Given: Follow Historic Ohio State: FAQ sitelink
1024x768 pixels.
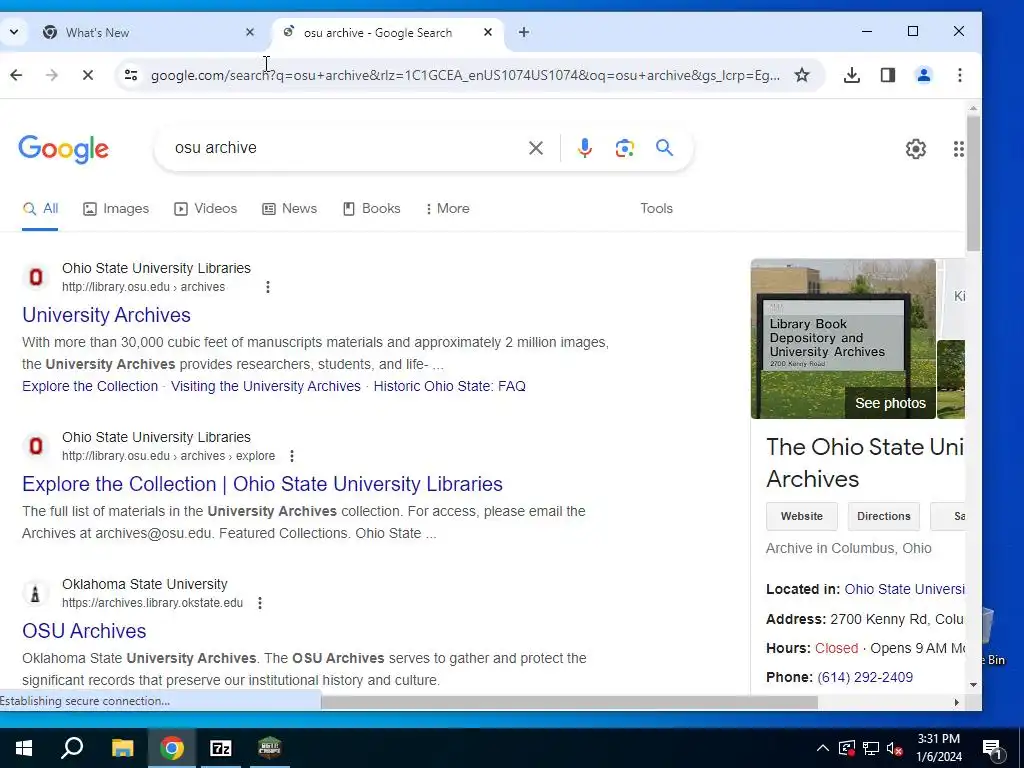Looking at the screenshot, I should coord(449,386).
